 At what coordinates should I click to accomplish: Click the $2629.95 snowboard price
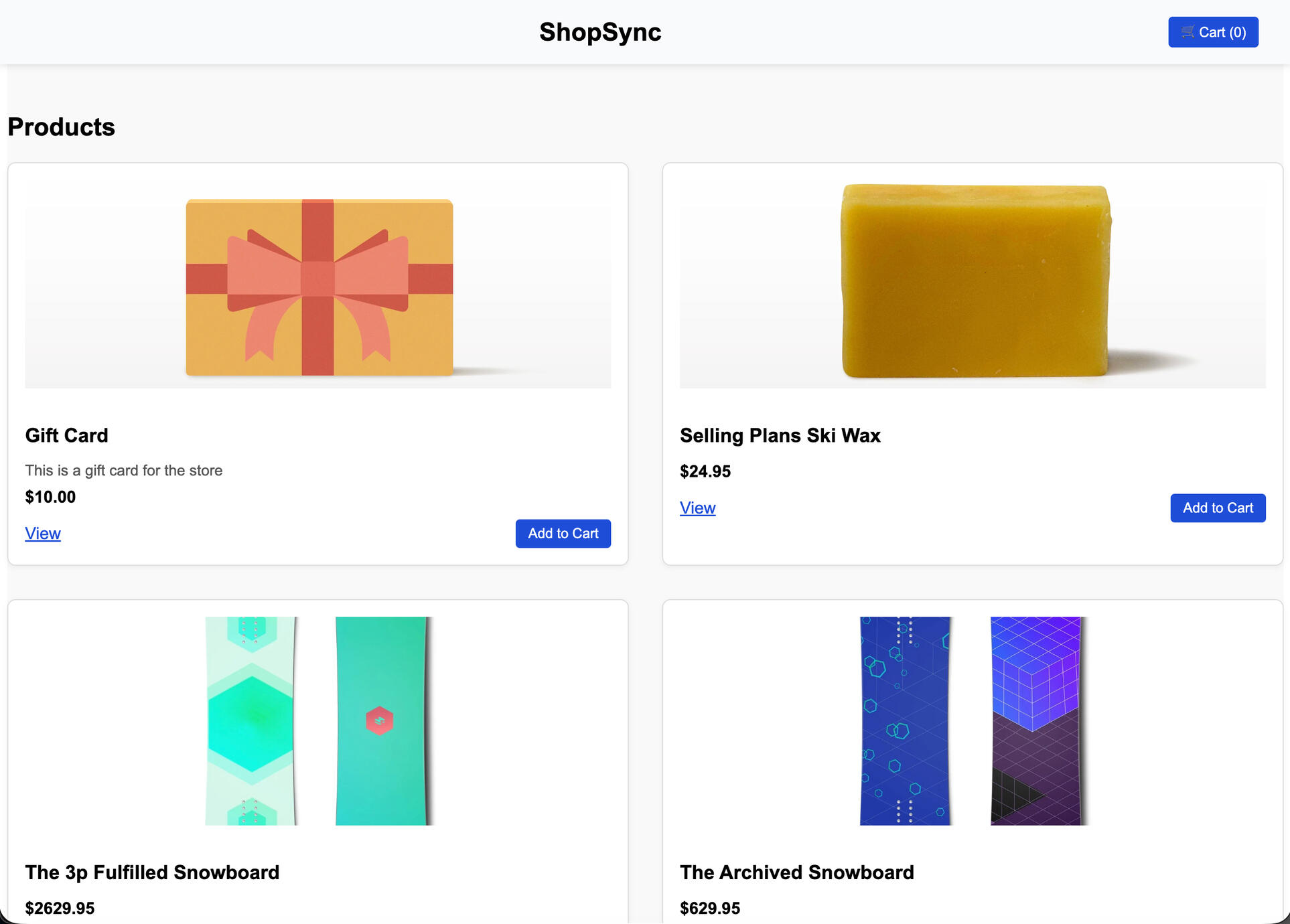click(x=60, y=908)
